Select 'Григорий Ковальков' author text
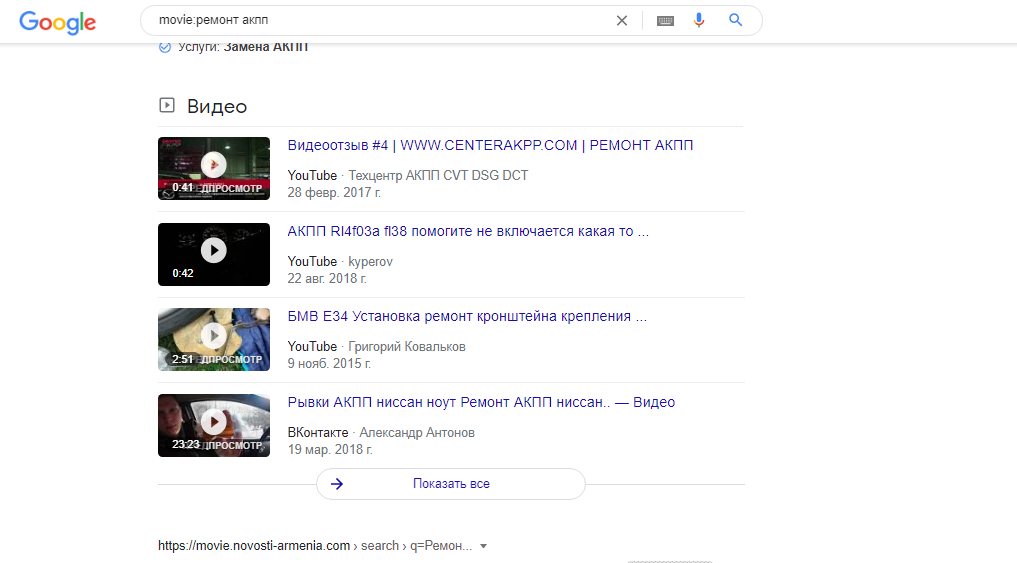1017x563 pixels. (x=407, y=347)
